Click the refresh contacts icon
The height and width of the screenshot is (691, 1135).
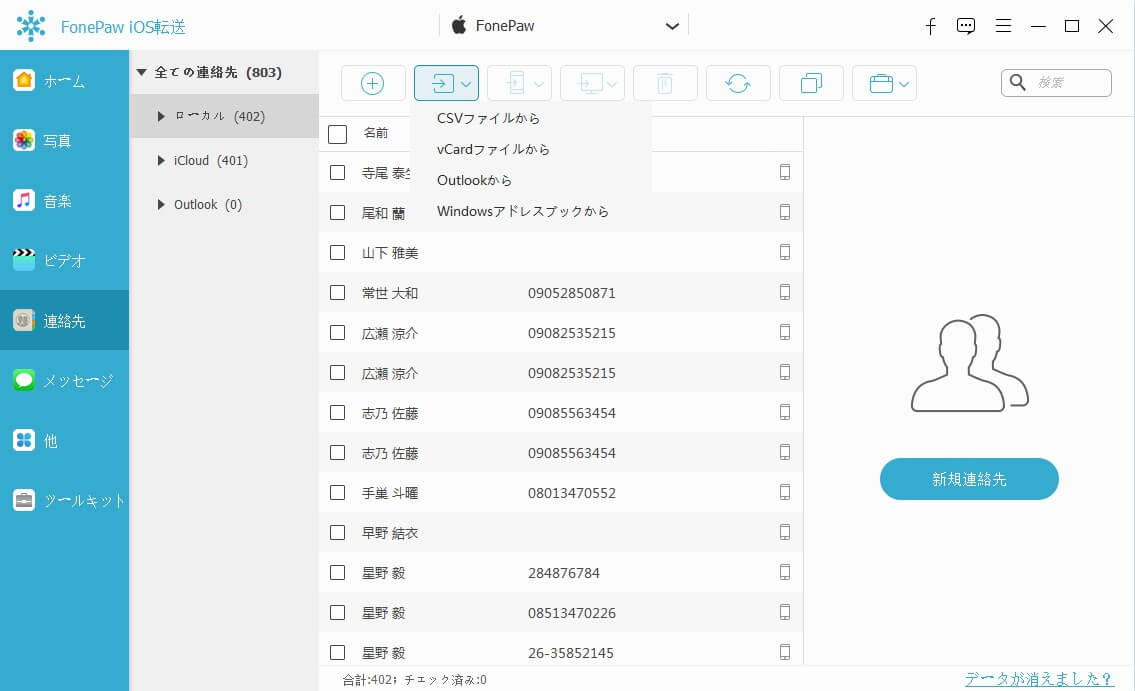click(x=738, y=83)
